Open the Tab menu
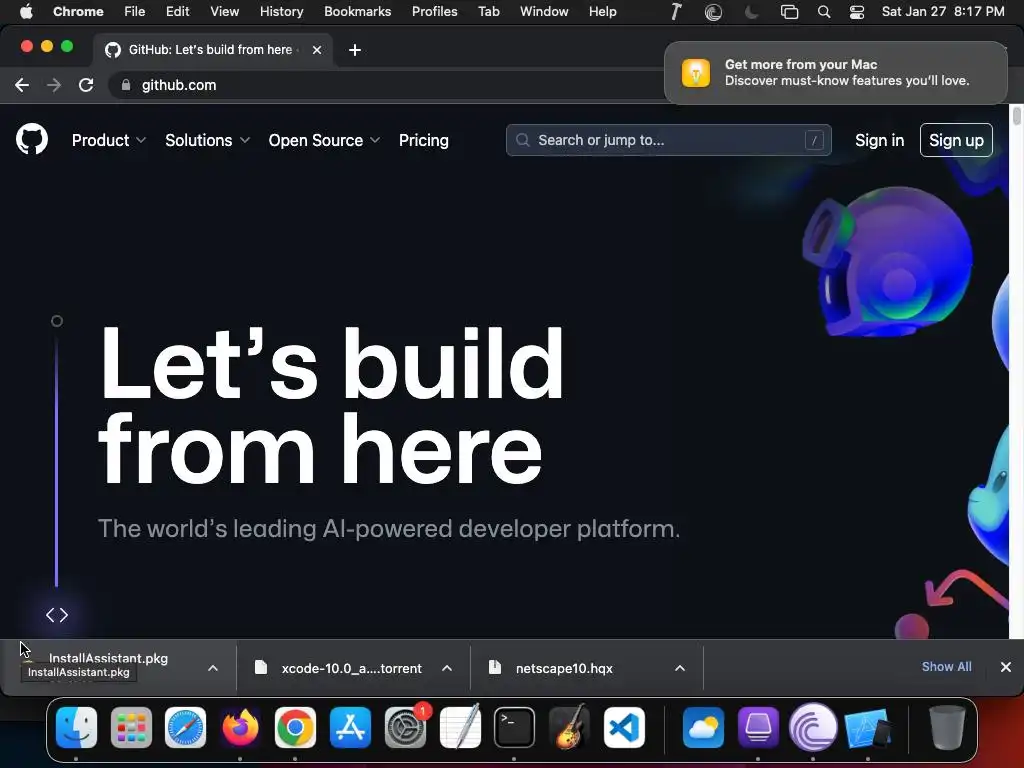This screenshot has height=768, width=1024. (488, 11)
